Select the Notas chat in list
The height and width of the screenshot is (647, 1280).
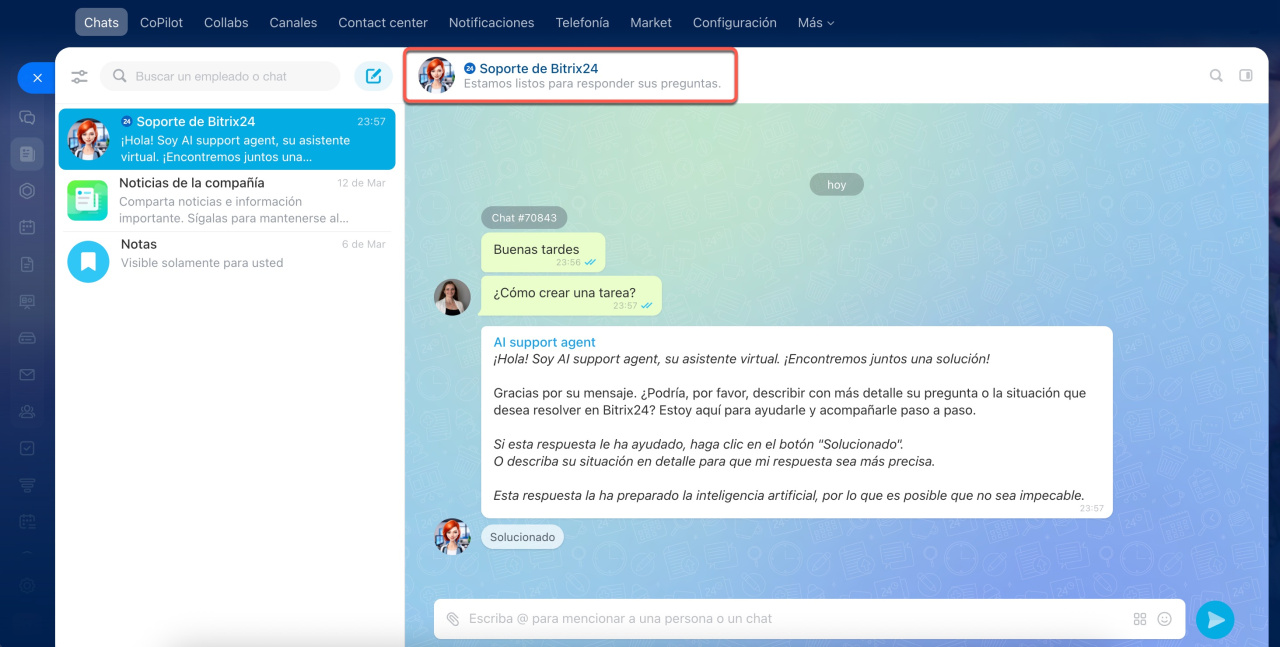tap(227, 253)
